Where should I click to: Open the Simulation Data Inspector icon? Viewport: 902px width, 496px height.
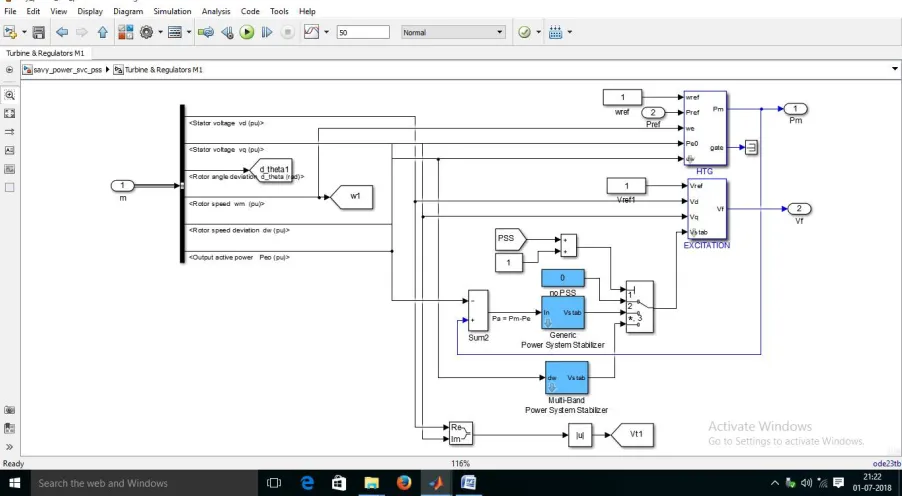click(x=311, y=32)
